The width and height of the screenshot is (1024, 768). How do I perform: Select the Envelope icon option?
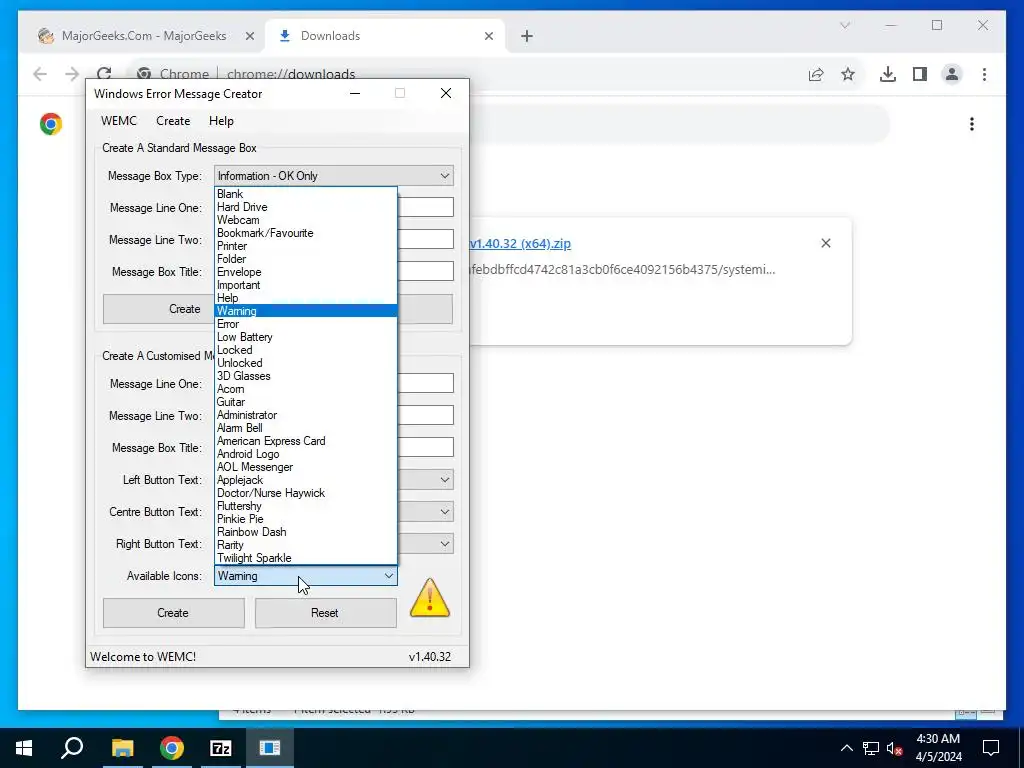click(x=306, y=272)
